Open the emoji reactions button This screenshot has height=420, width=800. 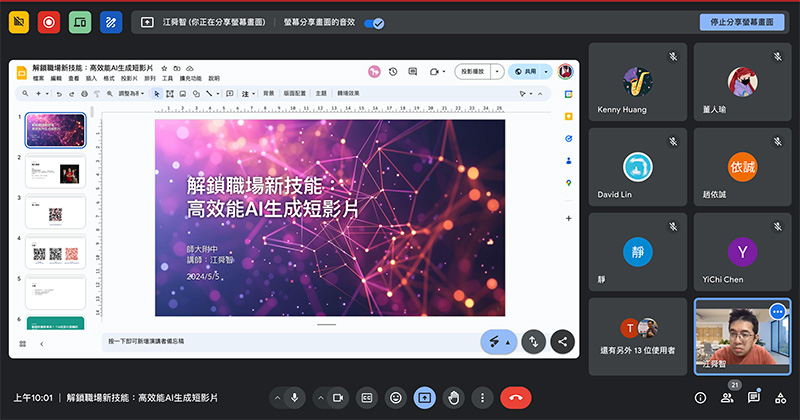[396, 398]
